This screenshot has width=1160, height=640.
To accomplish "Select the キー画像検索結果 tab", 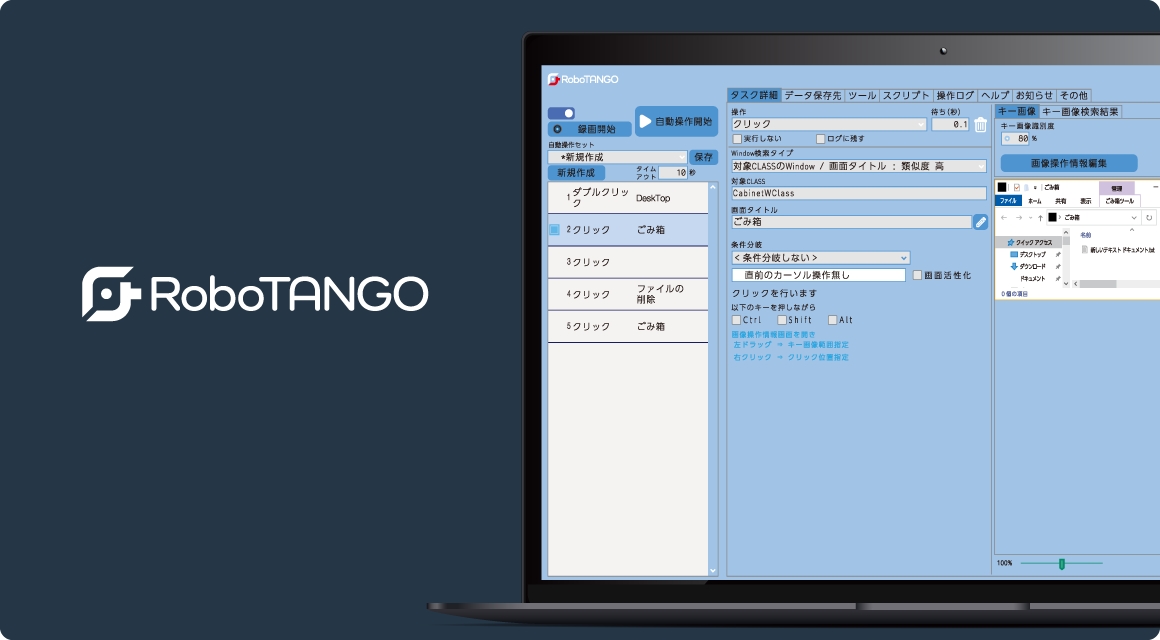I will (1080, 112).
